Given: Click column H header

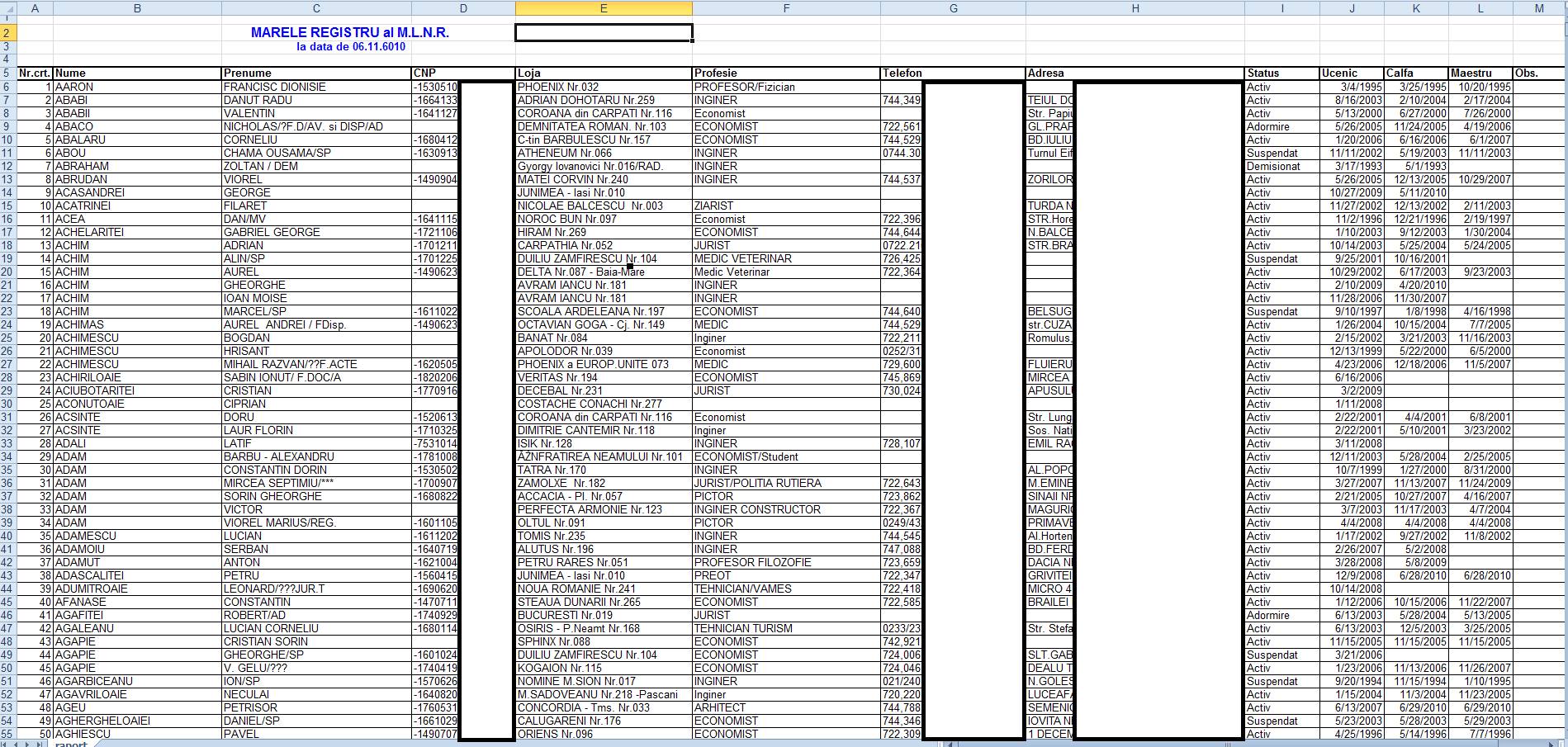Looking at the screenshot, I should pyautogui.click(x=1135, y=8).
